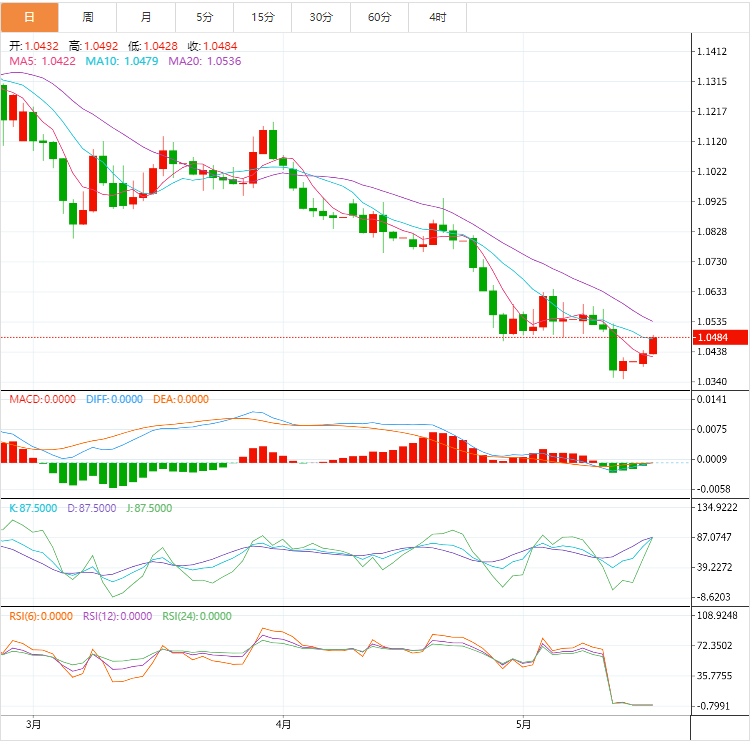Click the 108.9248 RSI axis label
This screenshot has height=751, width=756.
click(717, 616)
